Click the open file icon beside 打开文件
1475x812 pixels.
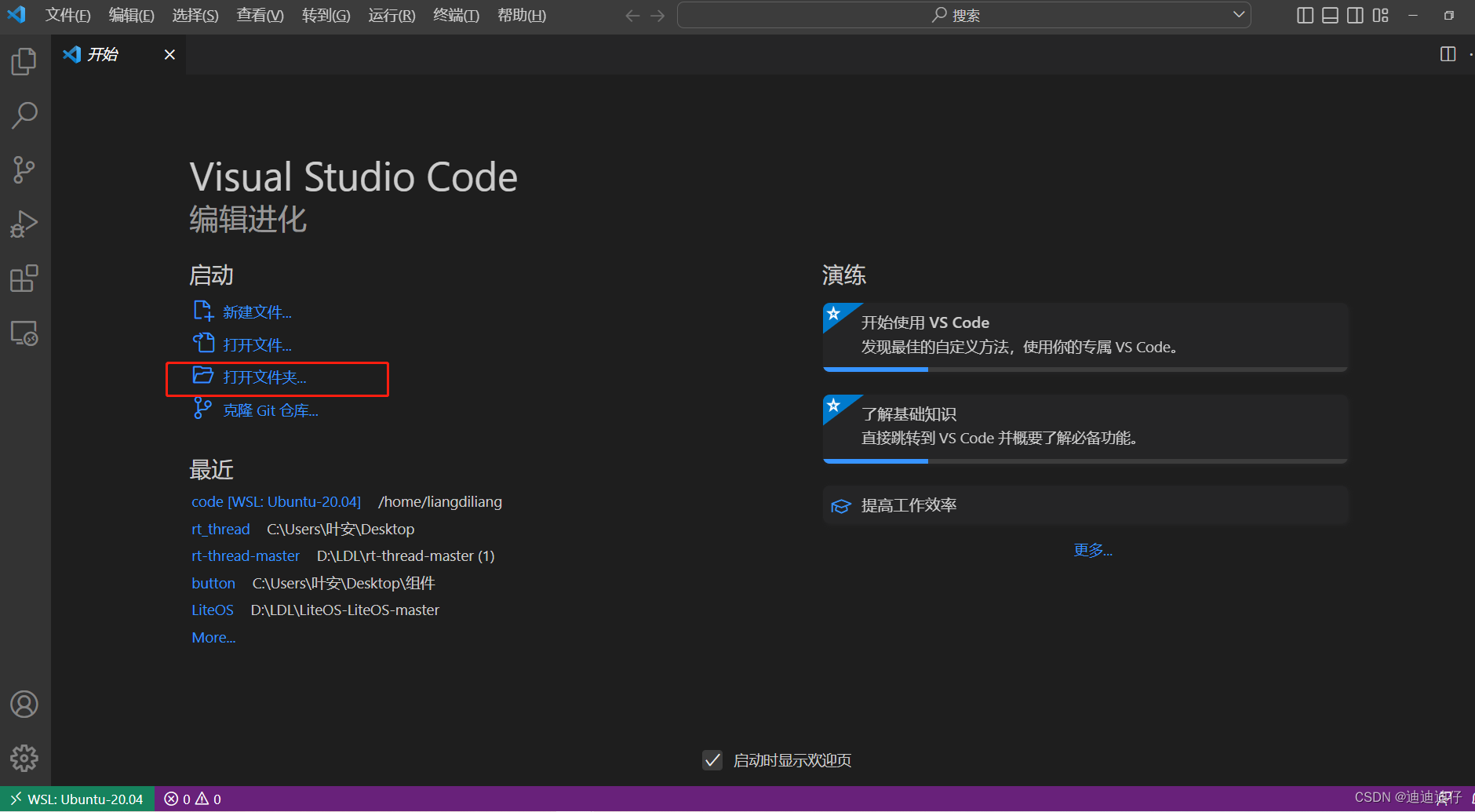point(203,344)
